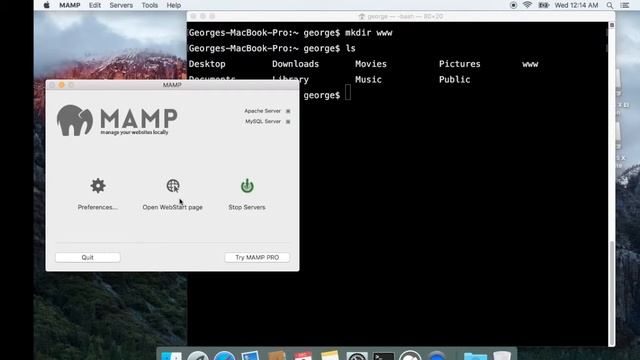Screen dimensions: 640x360
Task: Stop servers with the green power icon
Action: (x=247, y=185)
